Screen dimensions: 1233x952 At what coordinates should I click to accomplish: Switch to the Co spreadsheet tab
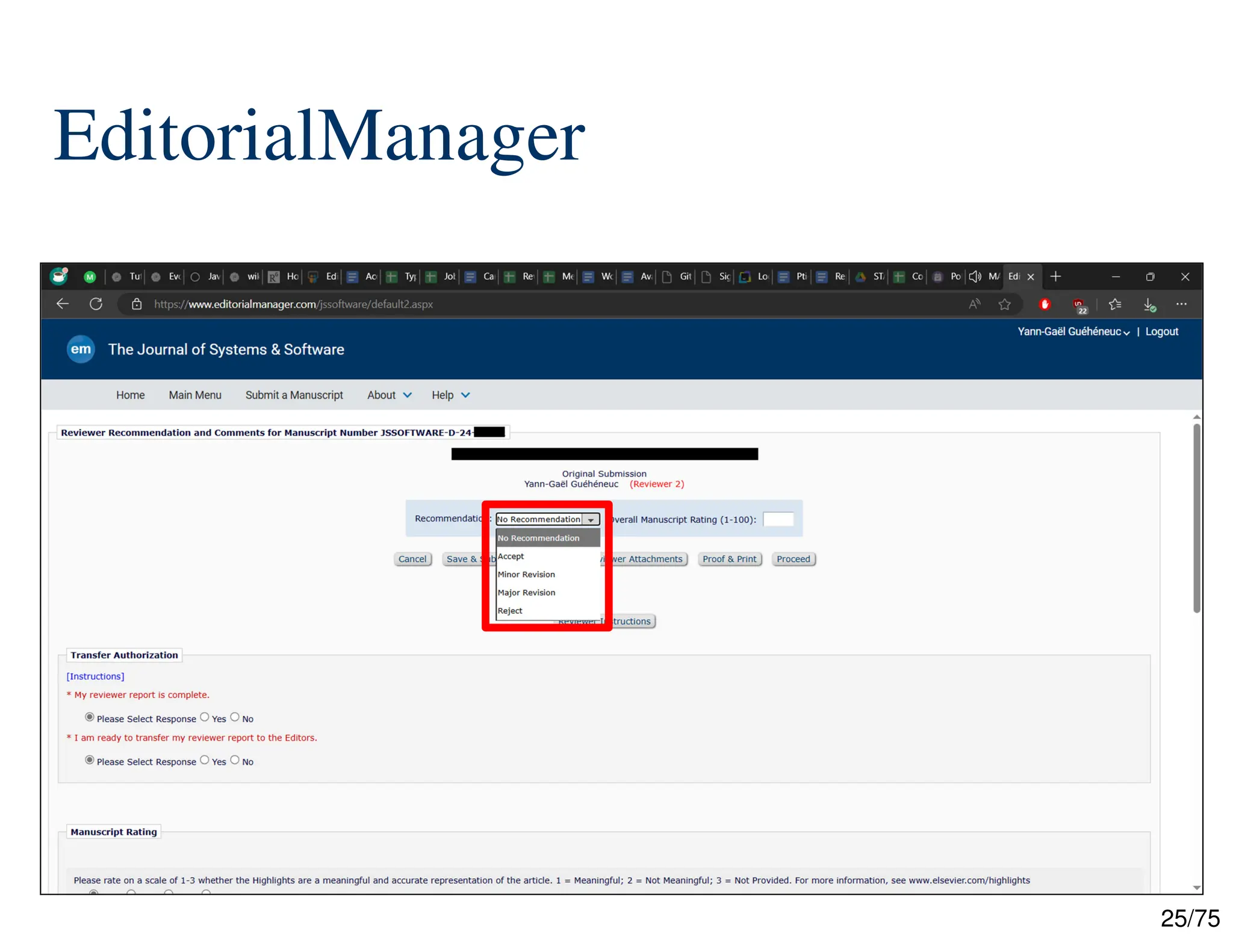[909, 277]
